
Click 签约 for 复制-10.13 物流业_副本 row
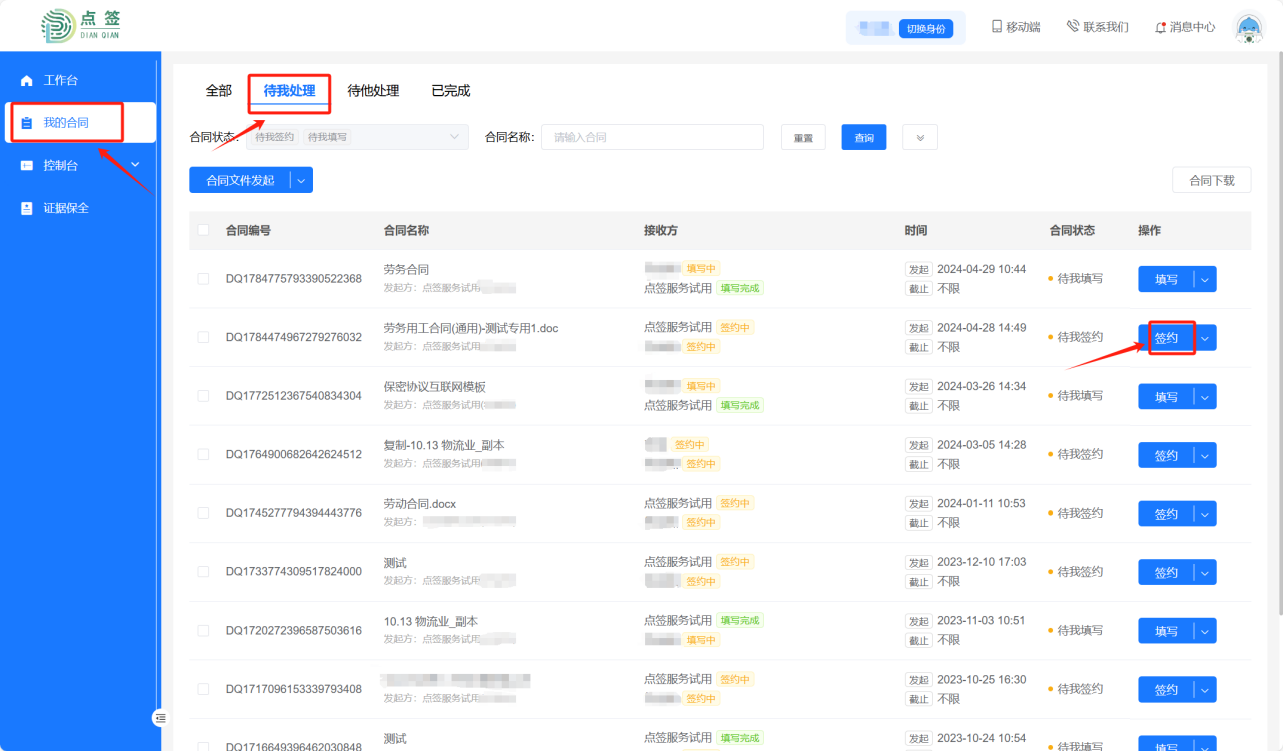pos(1166,455)
